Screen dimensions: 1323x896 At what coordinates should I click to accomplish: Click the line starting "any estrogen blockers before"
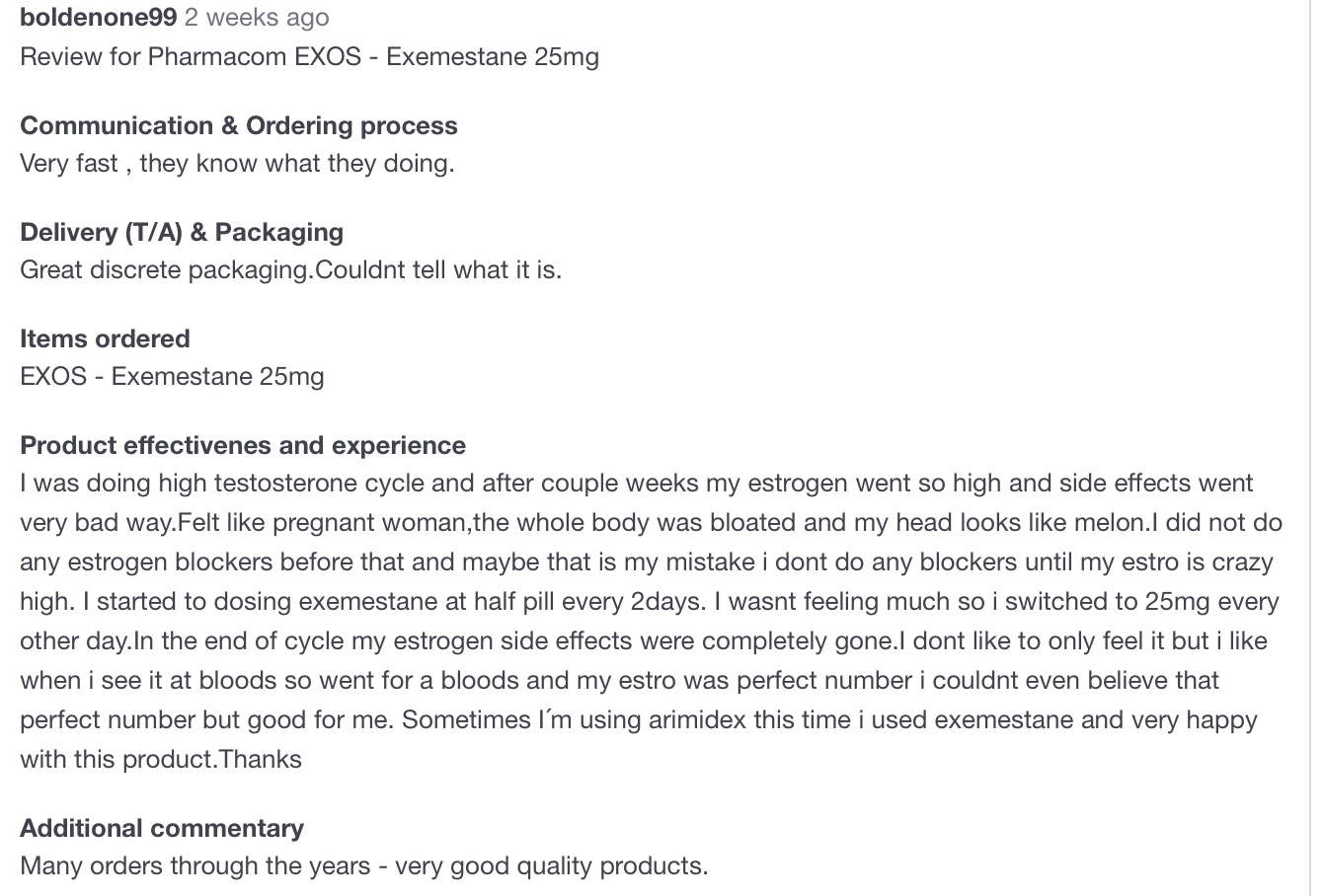click(x=647, y=562)
